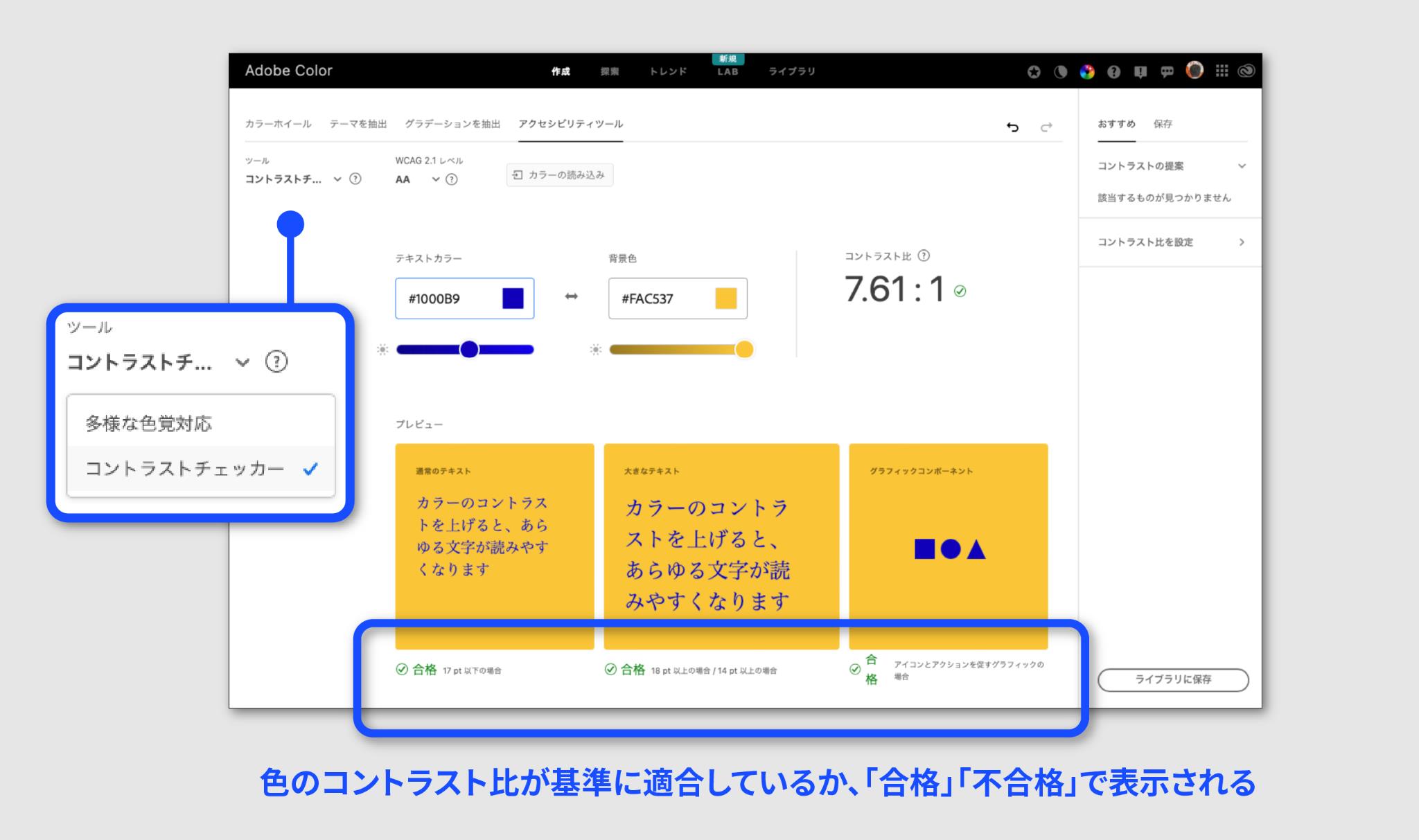Open the feedback exclamation icon
Image resolution: width=1419 pixels, height=840 pixels.
coord(1140,71)
